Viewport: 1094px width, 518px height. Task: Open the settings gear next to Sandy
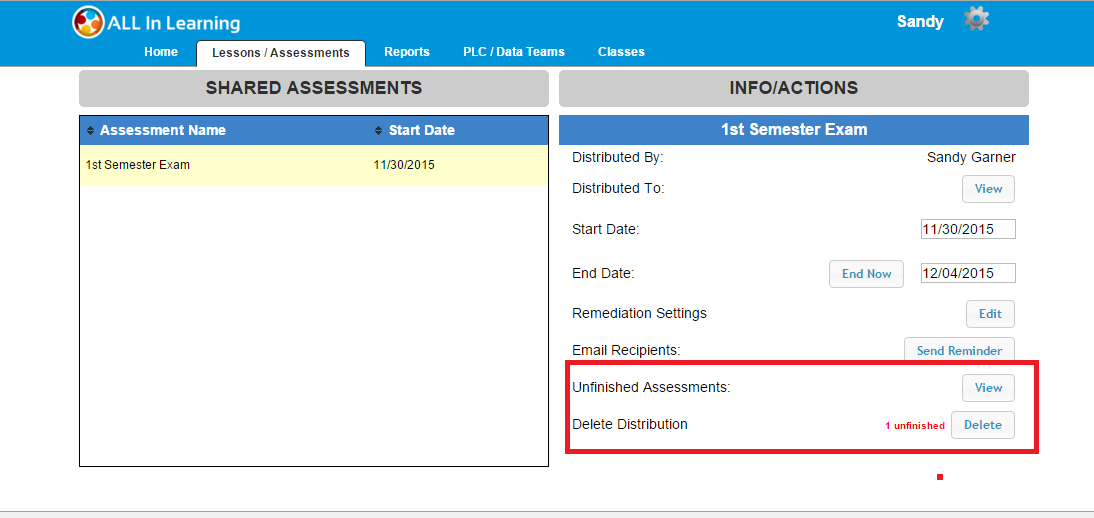pyautogui.click(x=976, y=19)
